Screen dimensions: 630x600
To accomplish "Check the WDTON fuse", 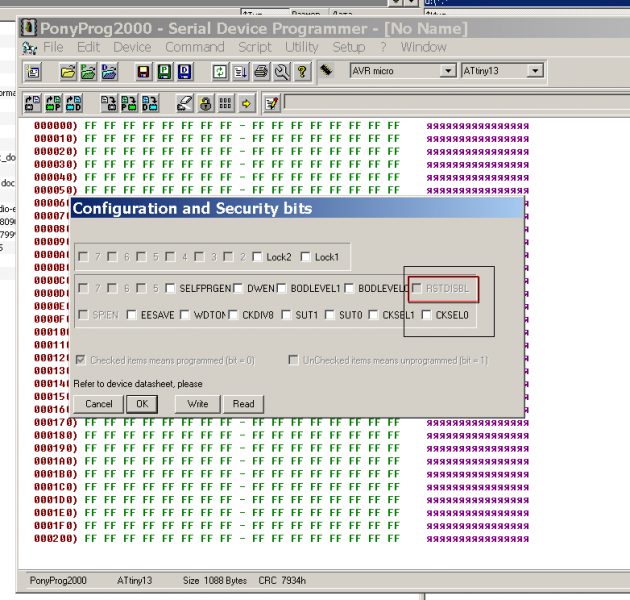I will click(x=184, y=315).
